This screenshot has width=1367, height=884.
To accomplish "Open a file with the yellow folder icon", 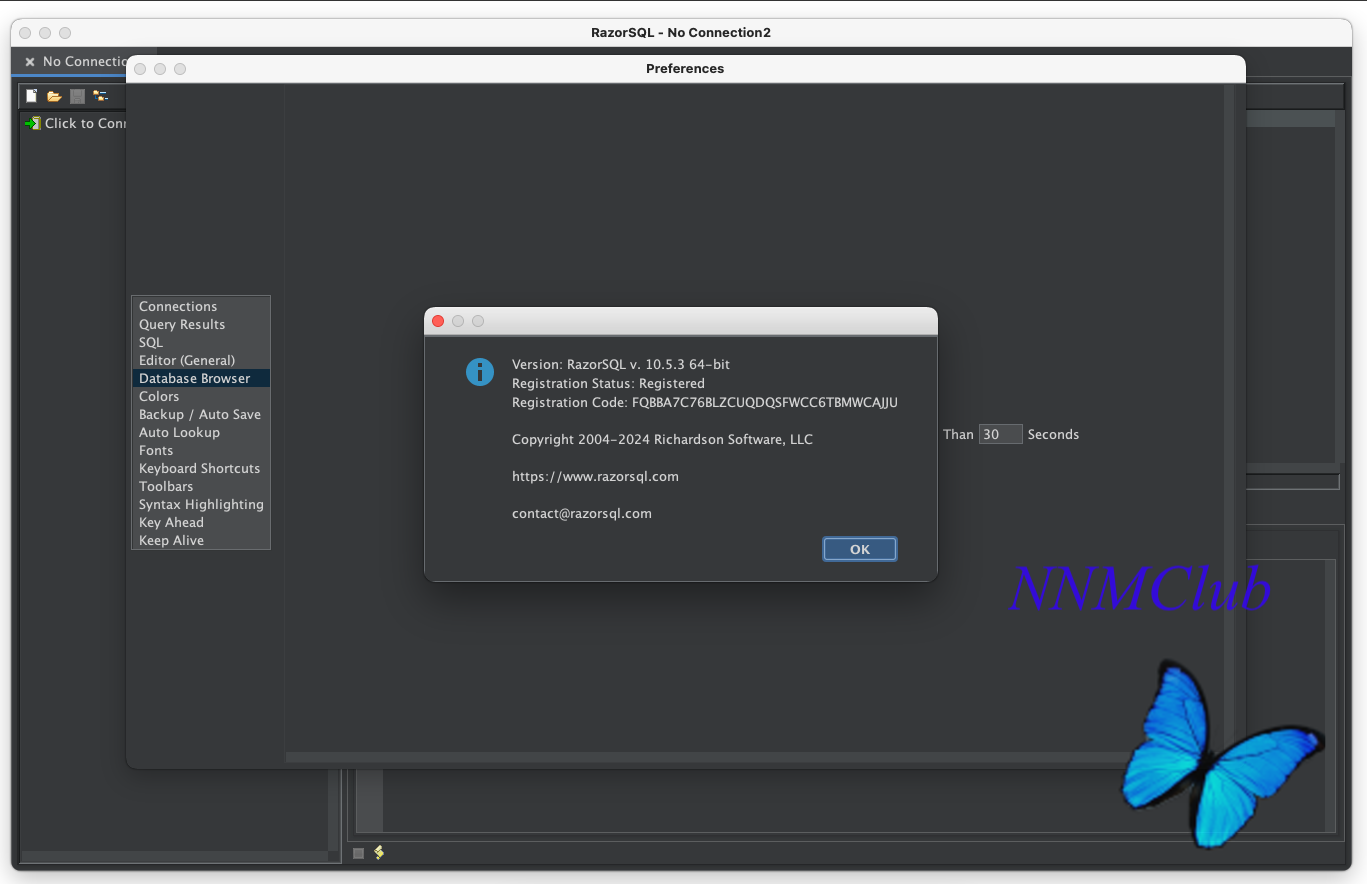I will pyautogui.click(x=54, y=96).
